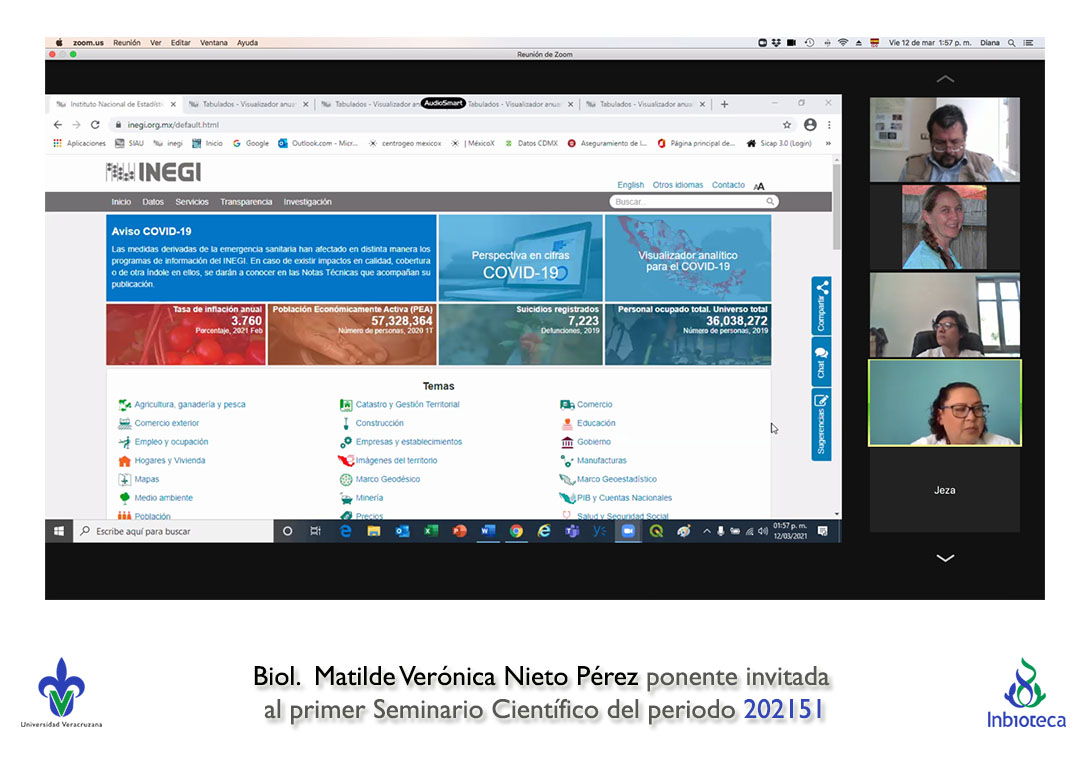
Task: Open the Sugerencias feedback side tab
Action: click(x=821, y=424)
